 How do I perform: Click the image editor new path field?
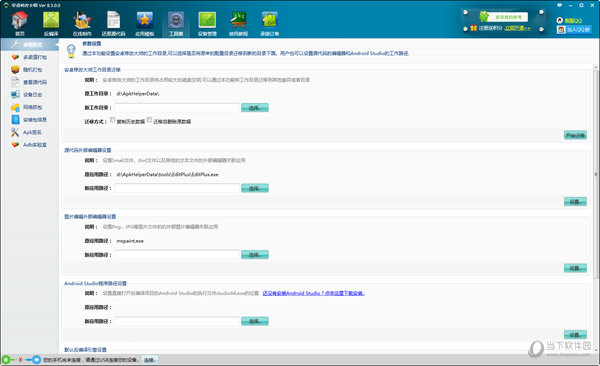point(177,255)
